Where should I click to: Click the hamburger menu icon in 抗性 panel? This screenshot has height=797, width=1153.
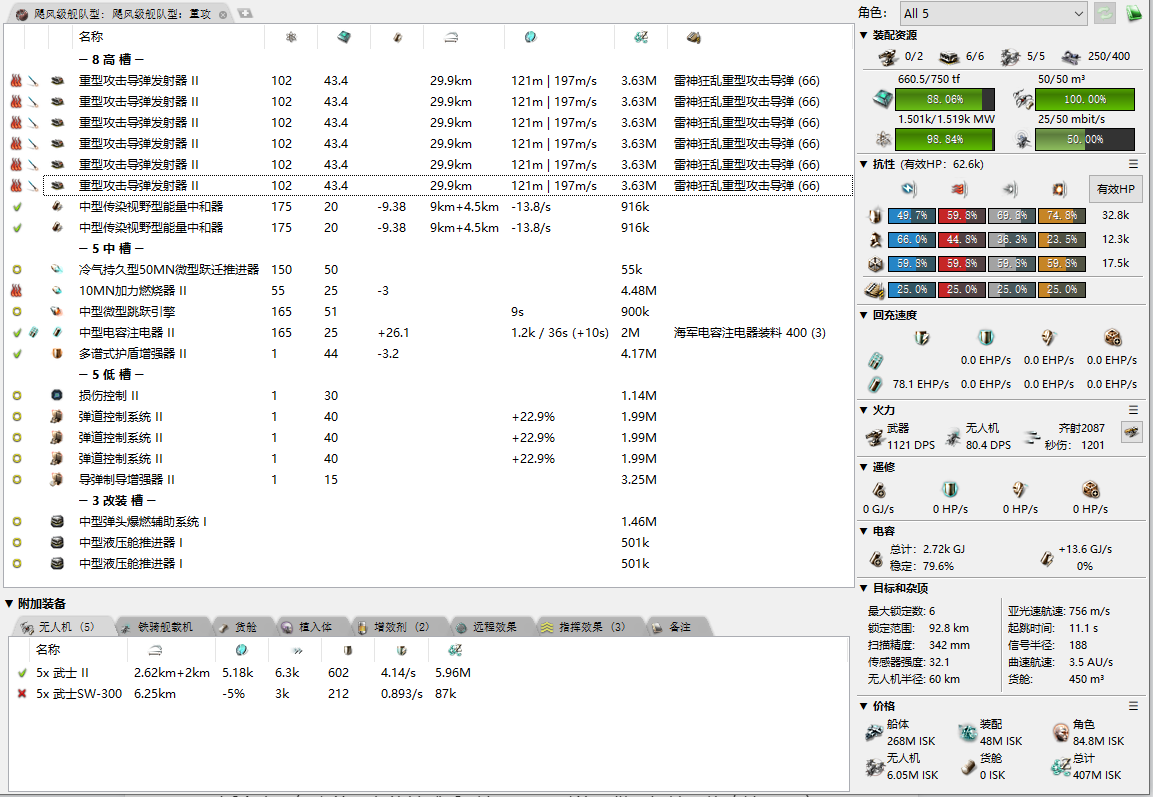(x=1133, y=164)
